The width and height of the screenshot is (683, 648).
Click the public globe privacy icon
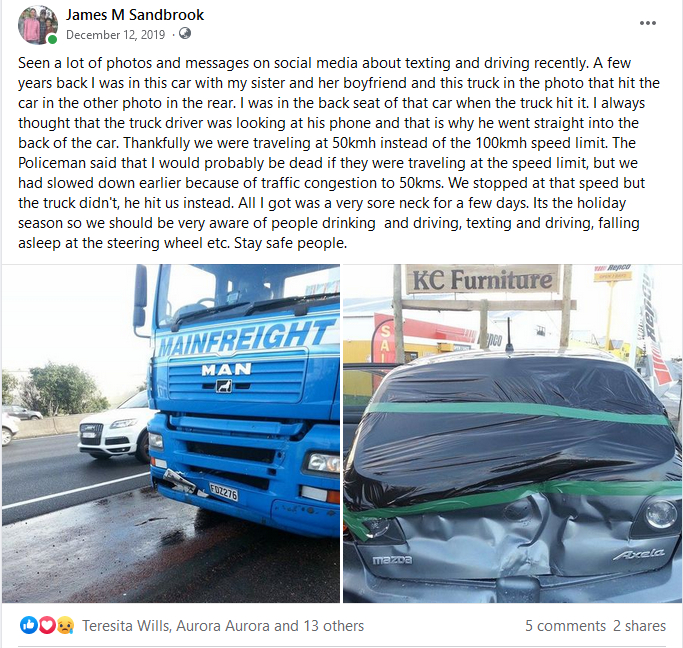coord(185,34)
